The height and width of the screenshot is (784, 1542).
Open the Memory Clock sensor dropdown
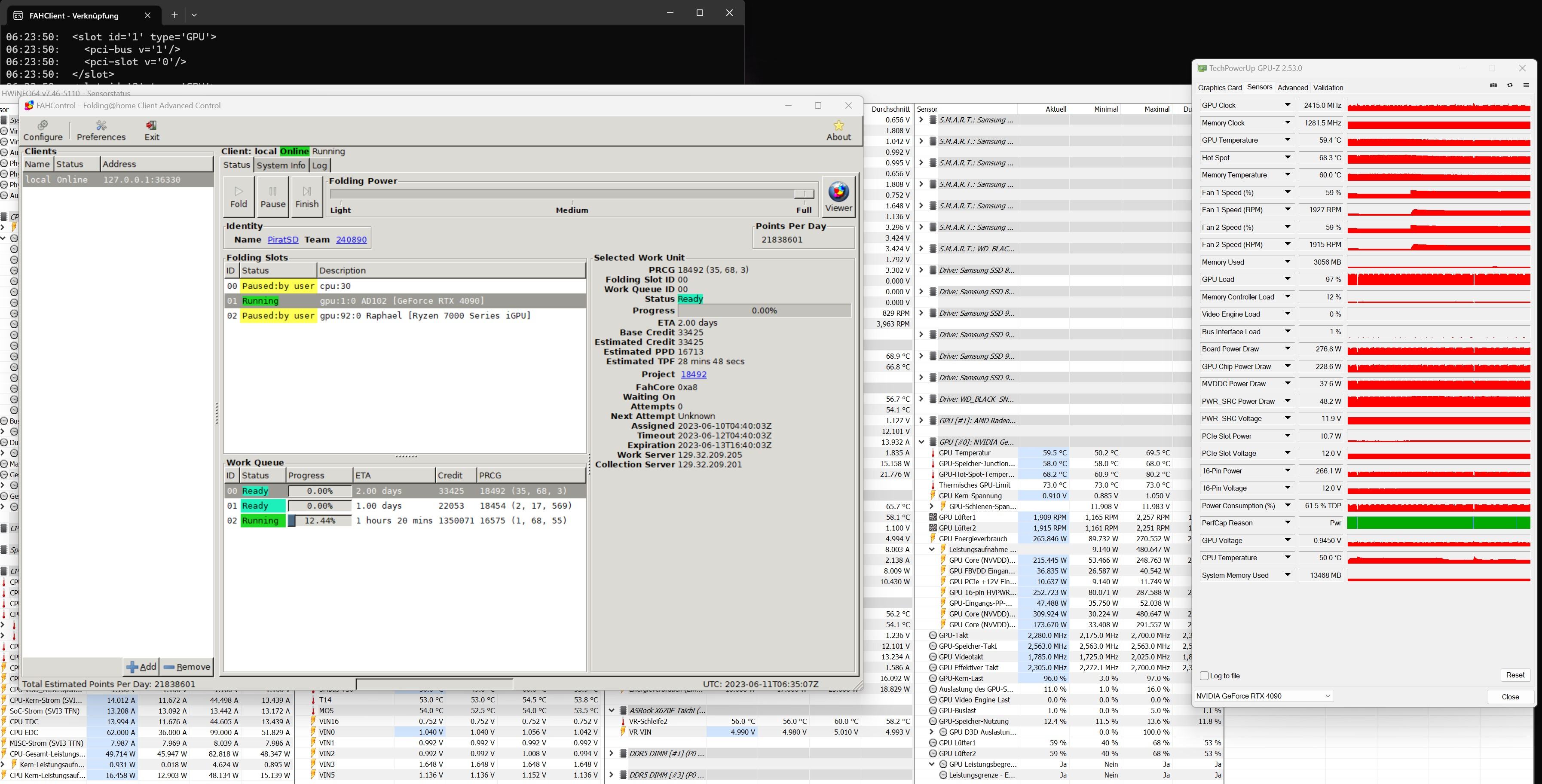(1288, 123)
